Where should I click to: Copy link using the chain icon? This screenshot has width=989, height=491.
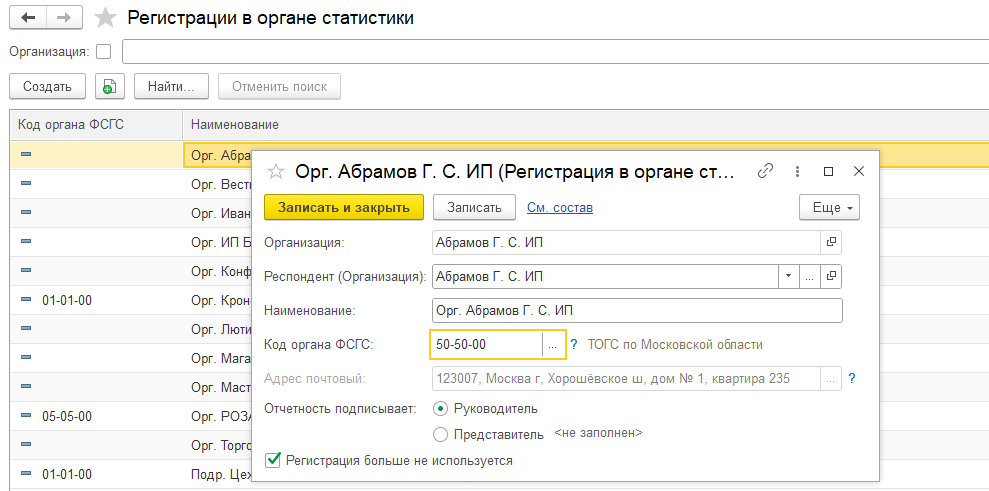[766, 171]
